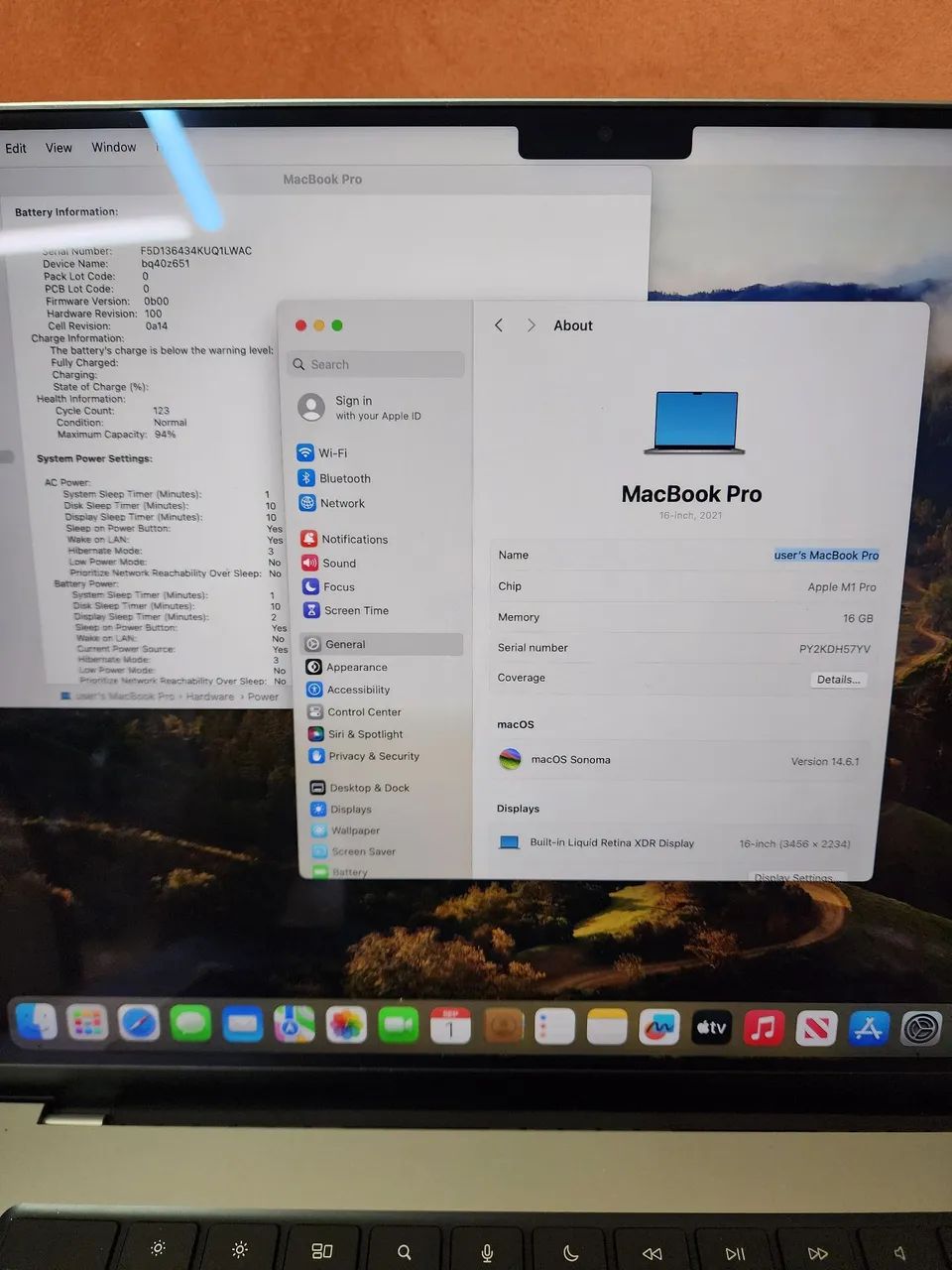Image resolution: width=952 pixels, height=1270 pixels.
Task: Edit the user's MacBook Pro name field
Action: click(826, 556)
